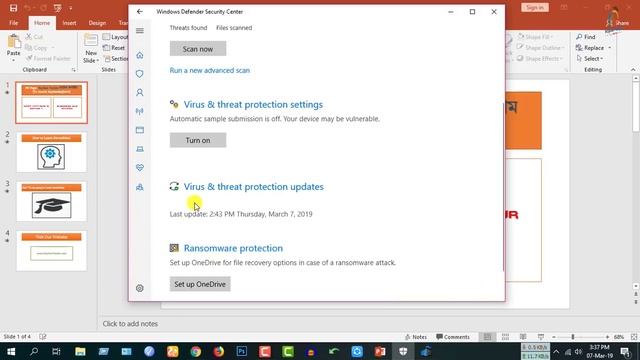The width and height of the screenshot is (640, 360).
Task: Open Virus & threat protection updates heading
Action: (x=253, y=187)
